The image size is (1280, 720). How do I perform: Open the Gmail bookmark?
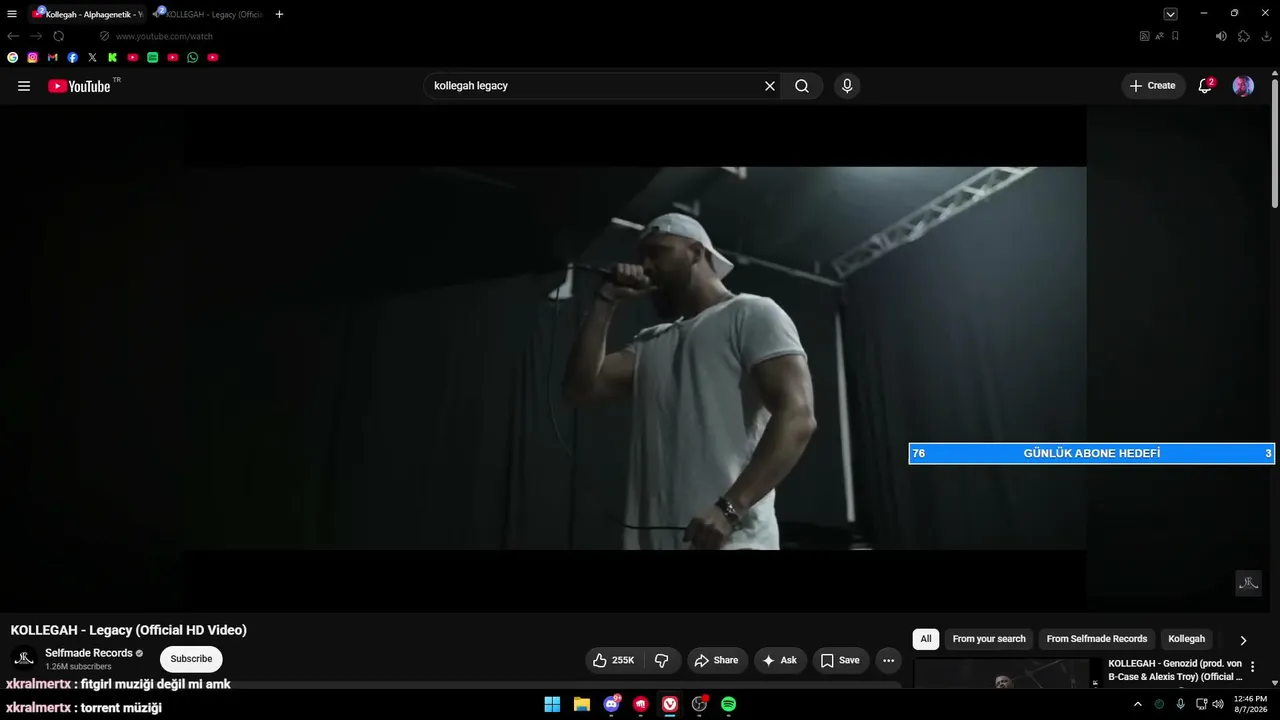point(53,58)
